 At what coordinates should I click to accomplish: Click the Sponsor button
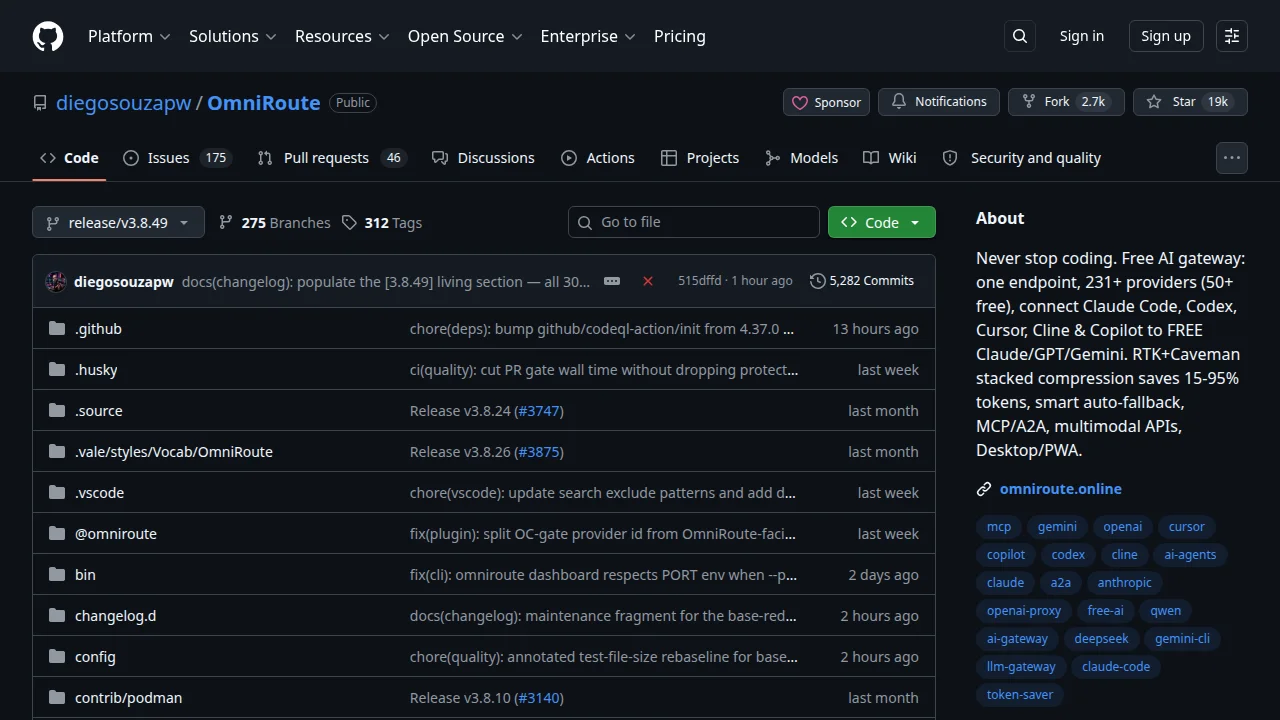coord(826,102)
